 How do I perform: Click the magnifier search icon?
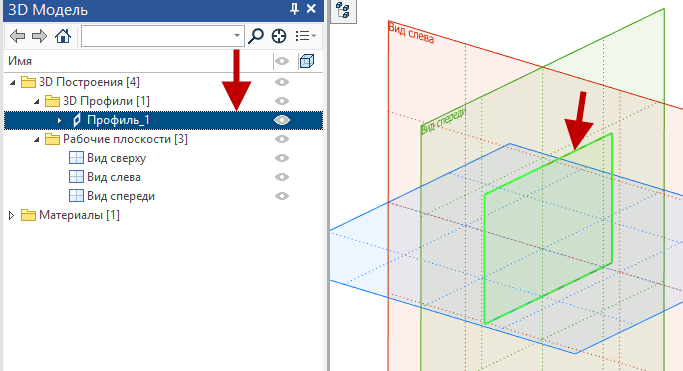click(x=256, y=36)
